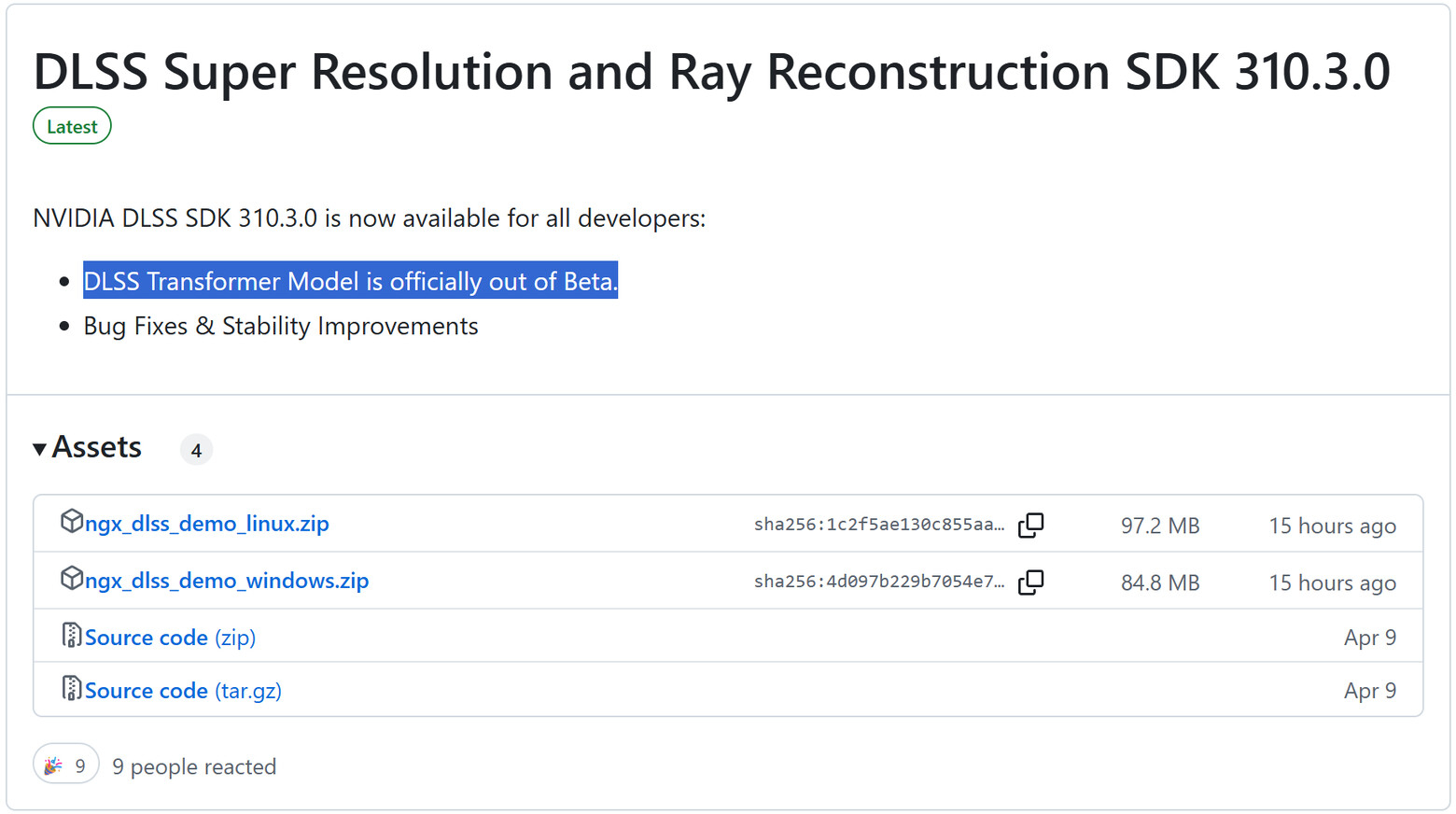Click the 9 people reacted label
Screen dimensions: 1456x814
click(x=194, y=766)
